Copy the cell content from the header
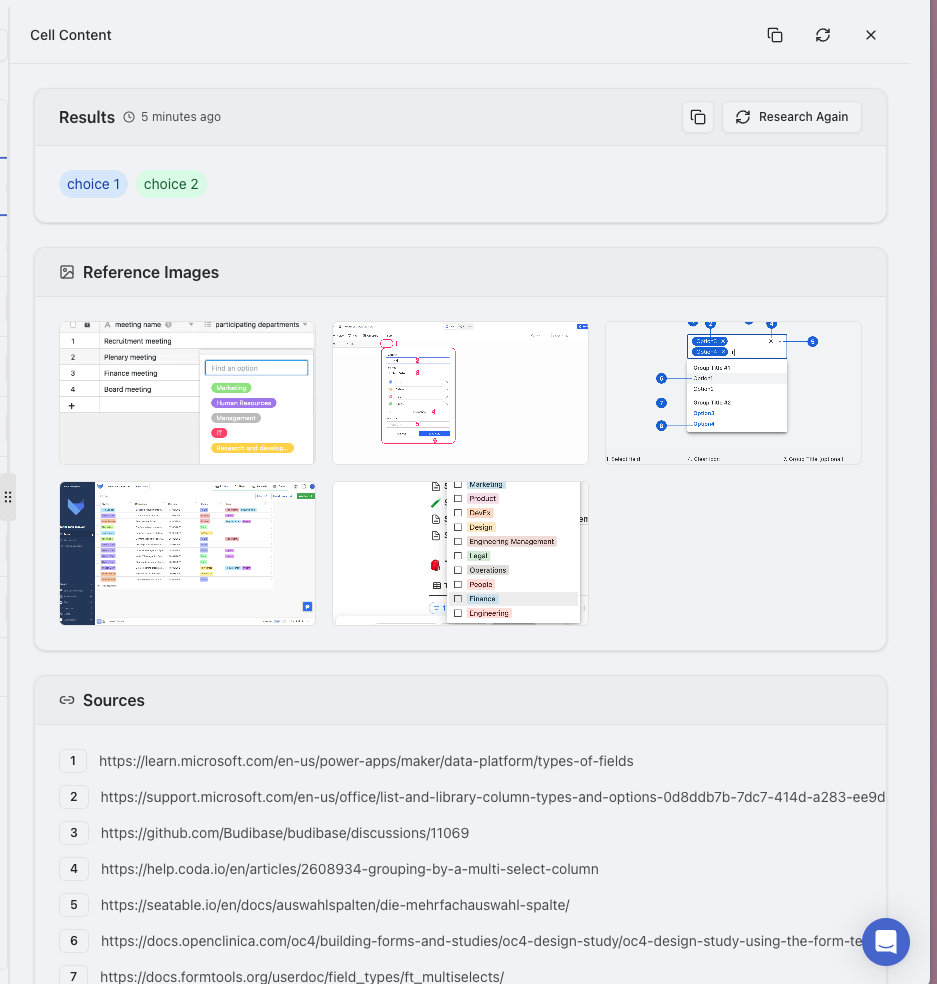Viewport: 937px width, 984px height. pos(775,34)
